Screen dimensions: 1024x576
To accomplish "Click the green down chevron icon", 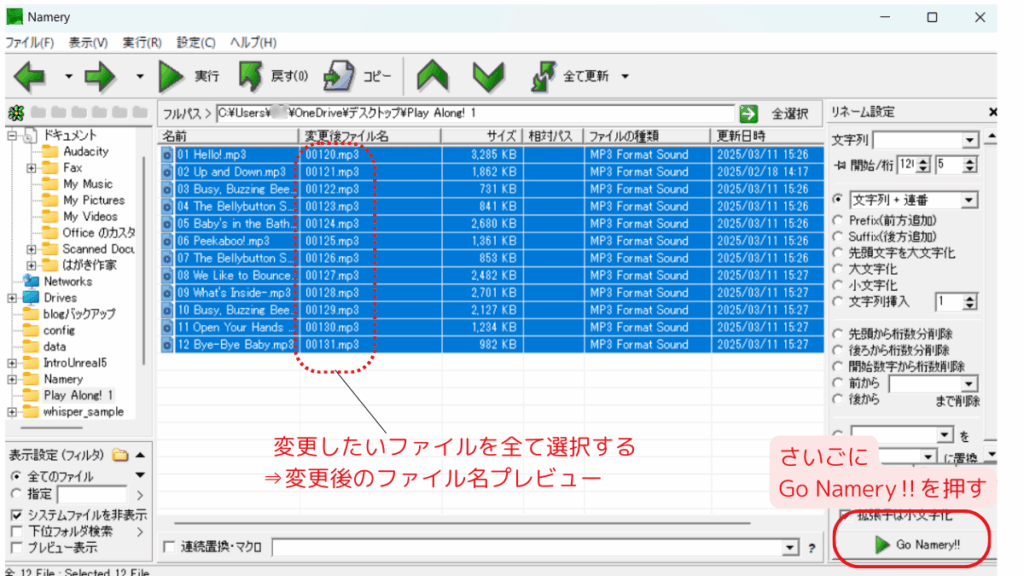I will tap(487, 76).
